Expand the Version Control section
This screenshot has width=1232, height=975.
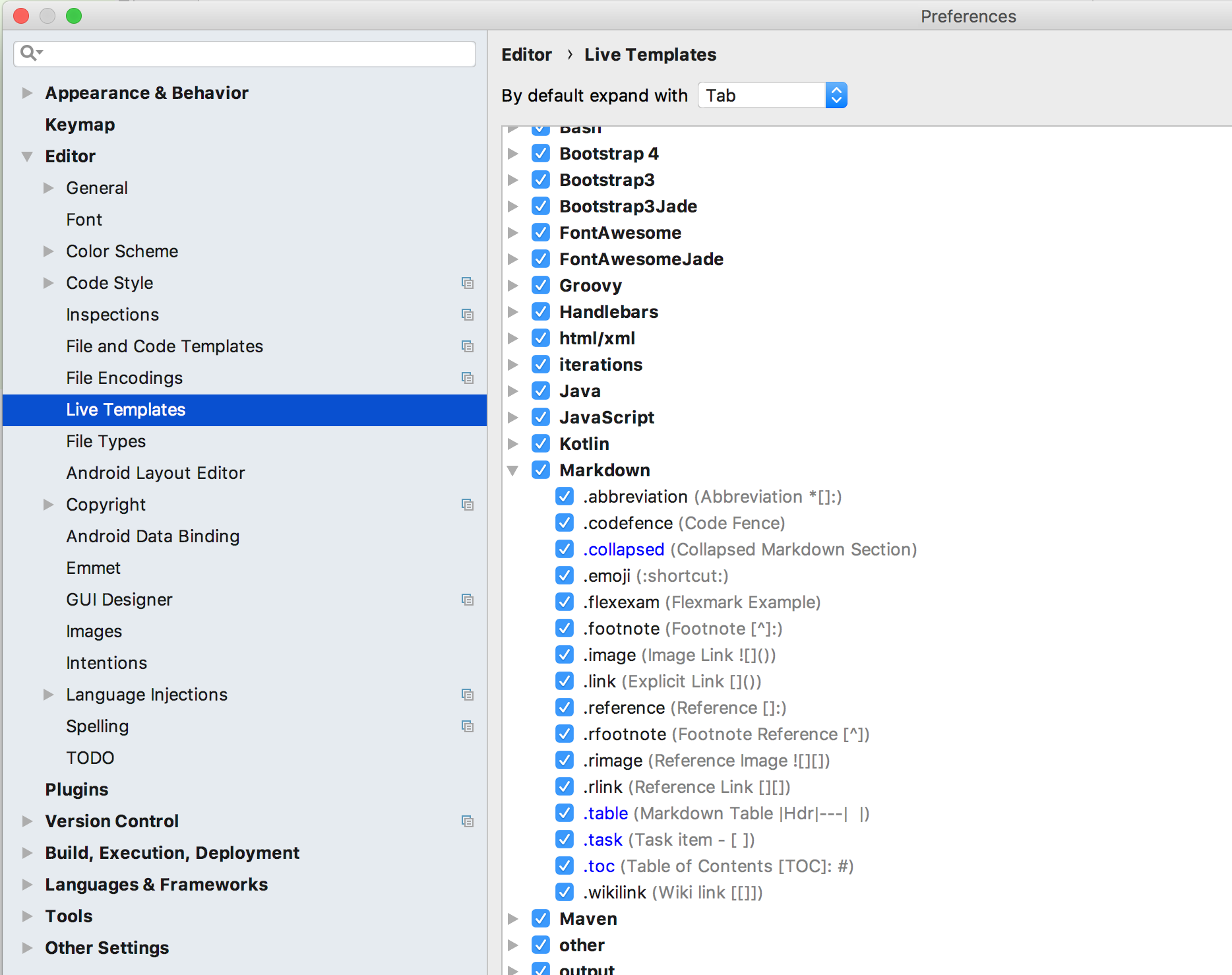(27, 821)
